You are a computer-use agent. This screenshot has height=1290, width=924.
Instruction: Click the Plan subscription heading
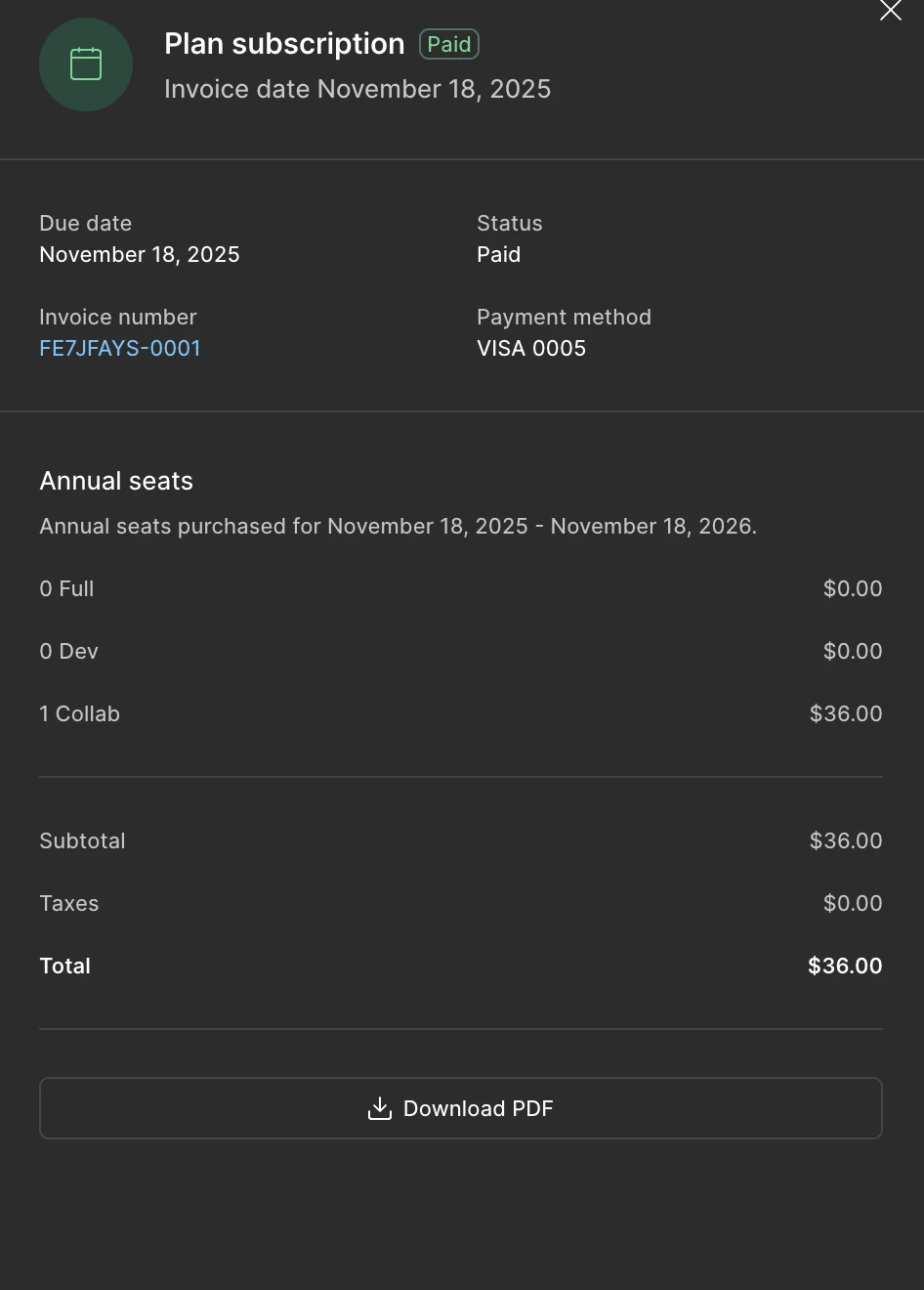point(284,44)
